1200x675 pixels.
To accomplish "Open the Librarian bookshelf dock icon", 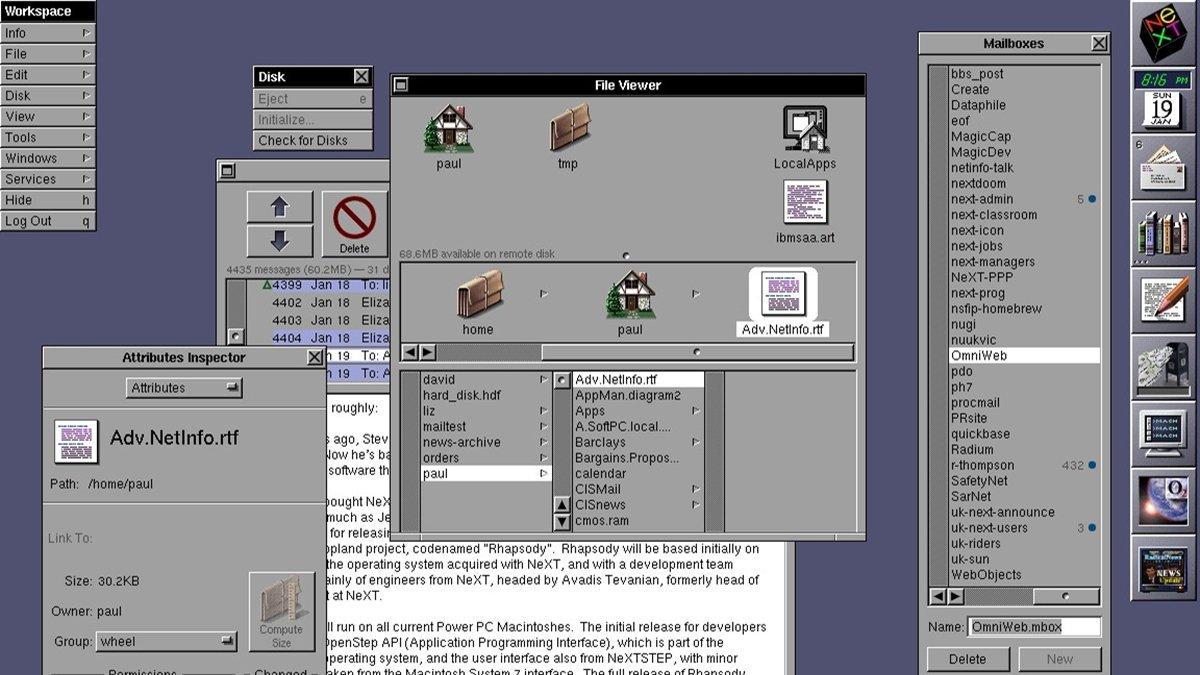I will [1163, 233].
